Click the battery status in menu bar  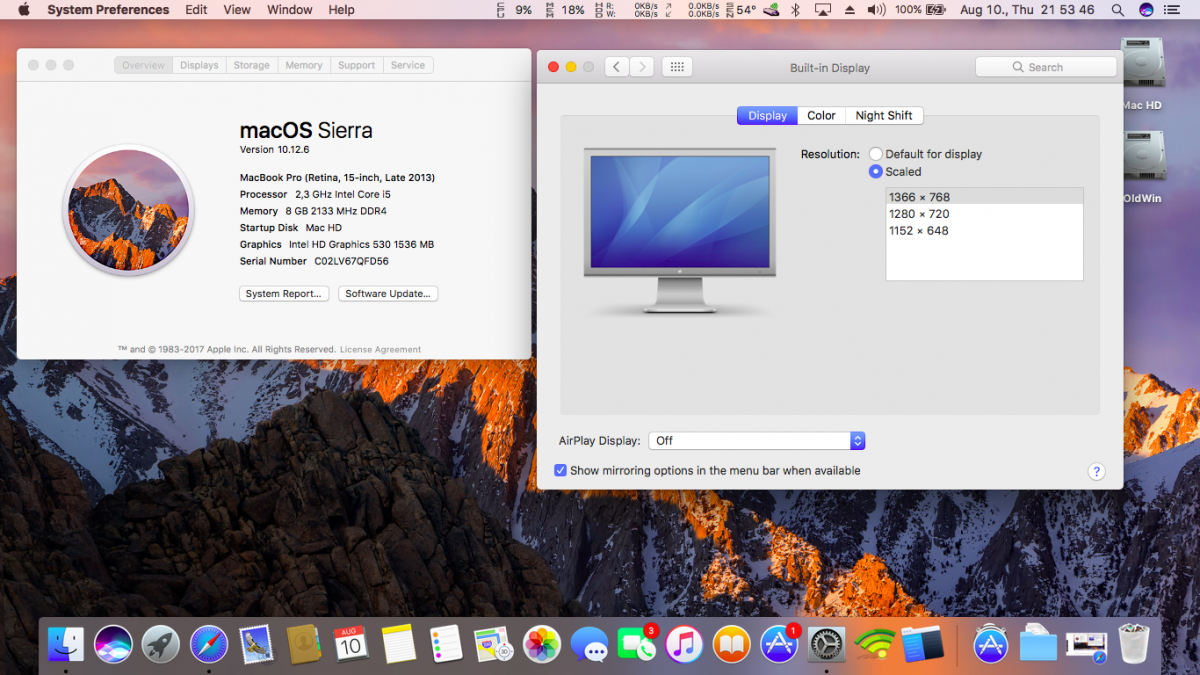920,10
